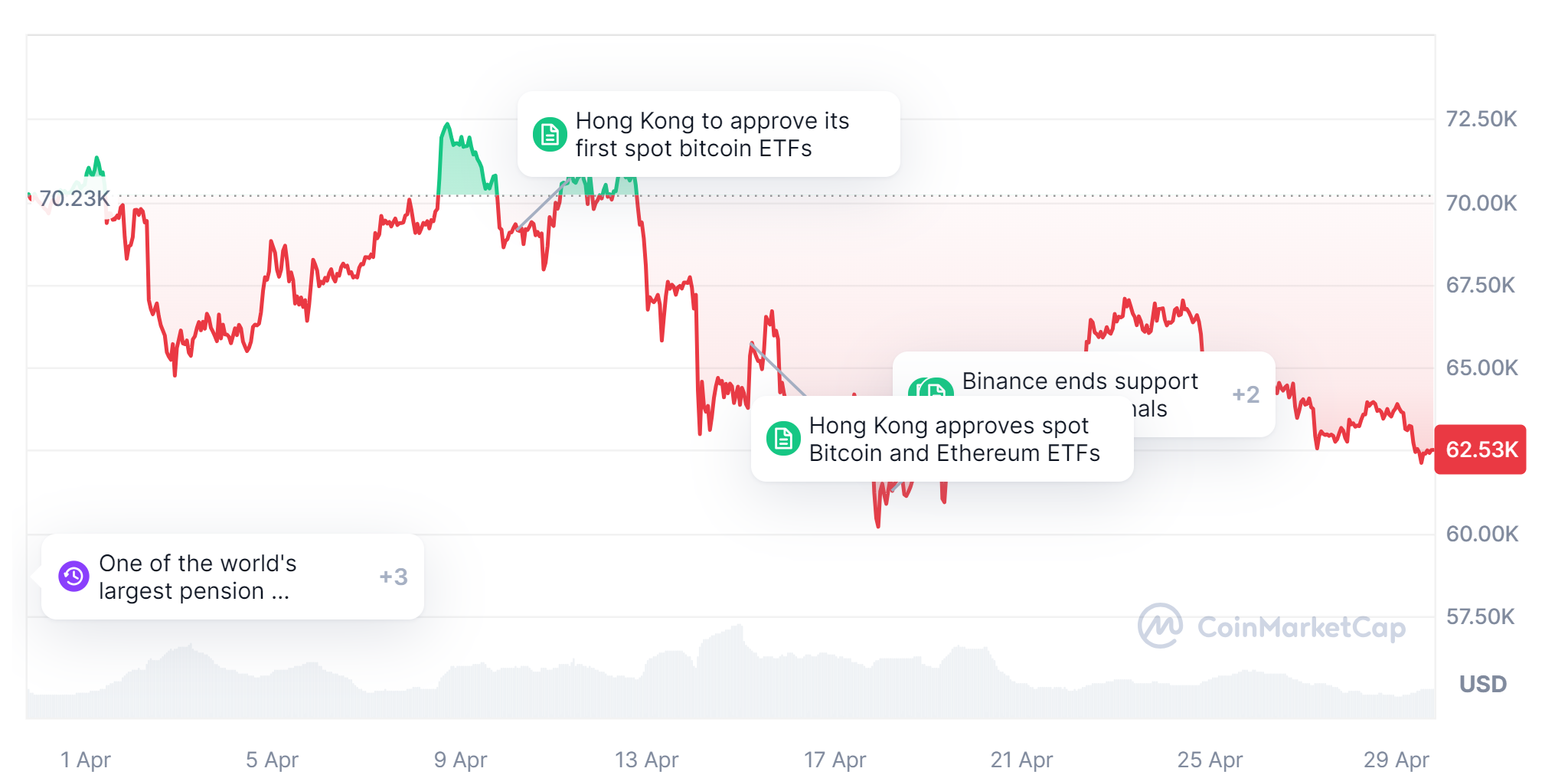Open "One of the world's largest pension" headline
The image size is (1568, 778).
click(198, 577)
